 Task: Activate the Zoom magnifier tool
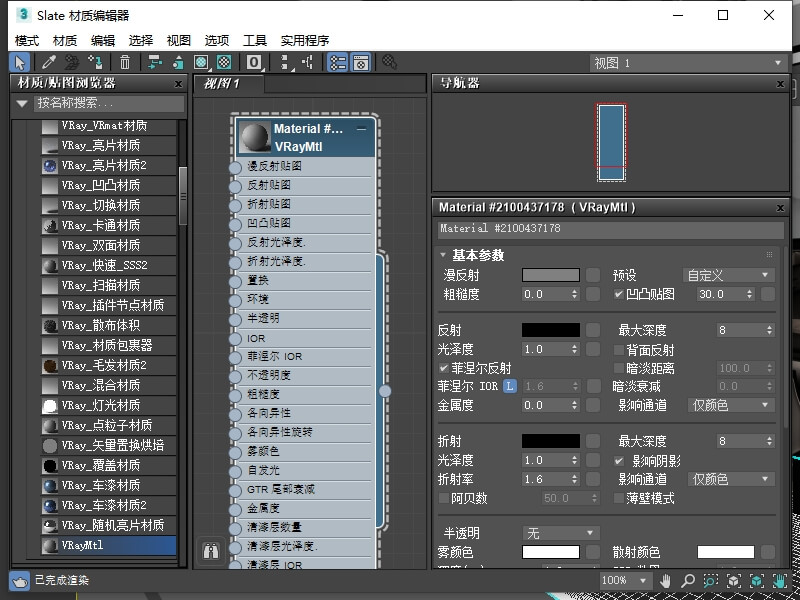(688, 581)
